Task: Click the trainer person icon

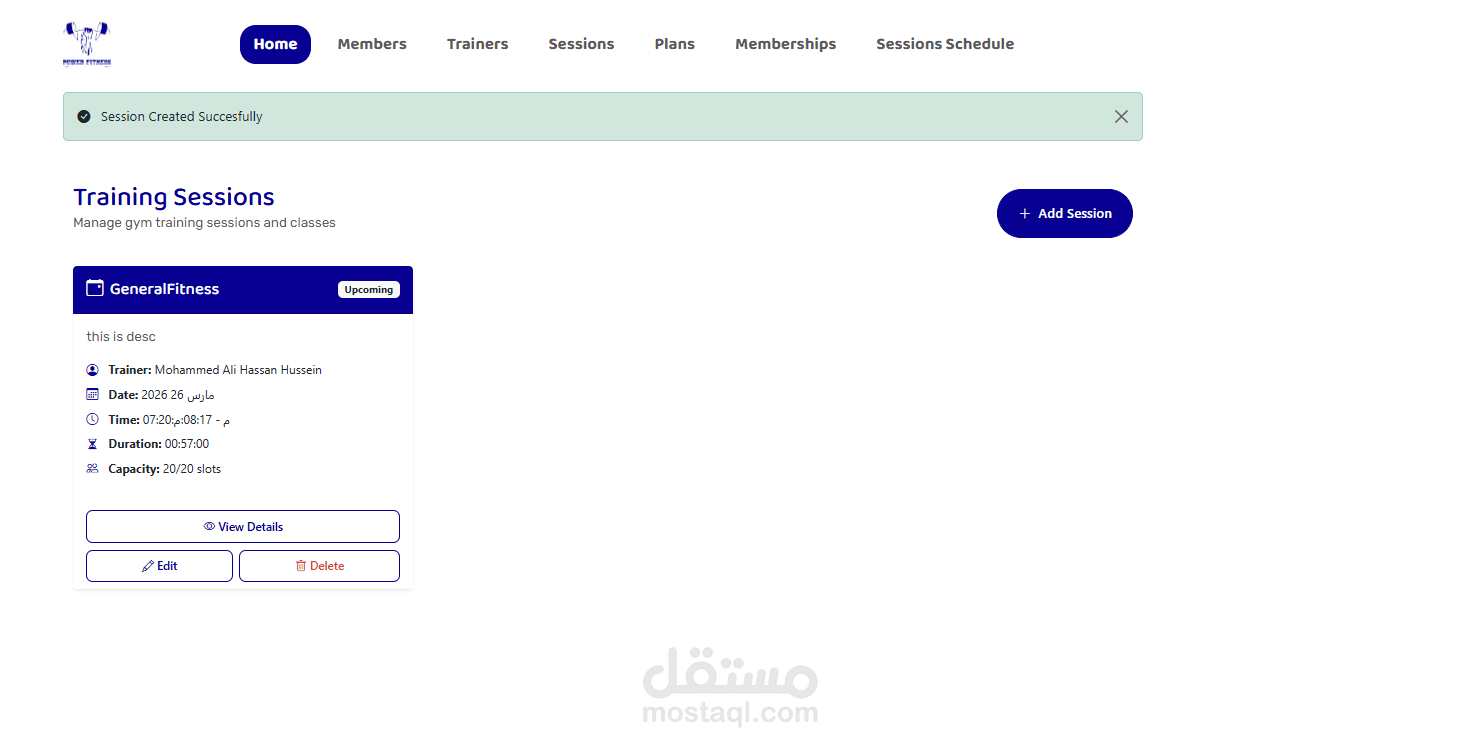Action: pyautogui.click(x=93, y=370)
